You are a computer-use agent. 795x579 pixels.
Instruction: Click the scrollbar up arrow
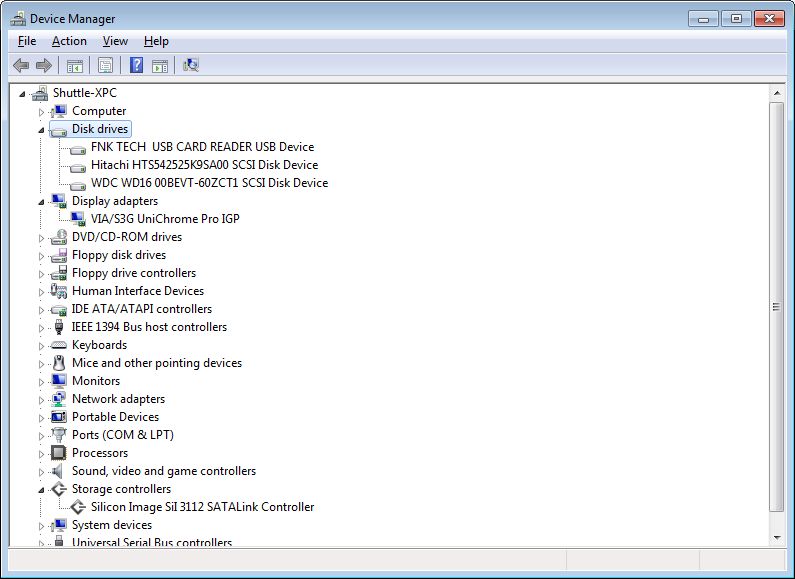tap(776, 93)
